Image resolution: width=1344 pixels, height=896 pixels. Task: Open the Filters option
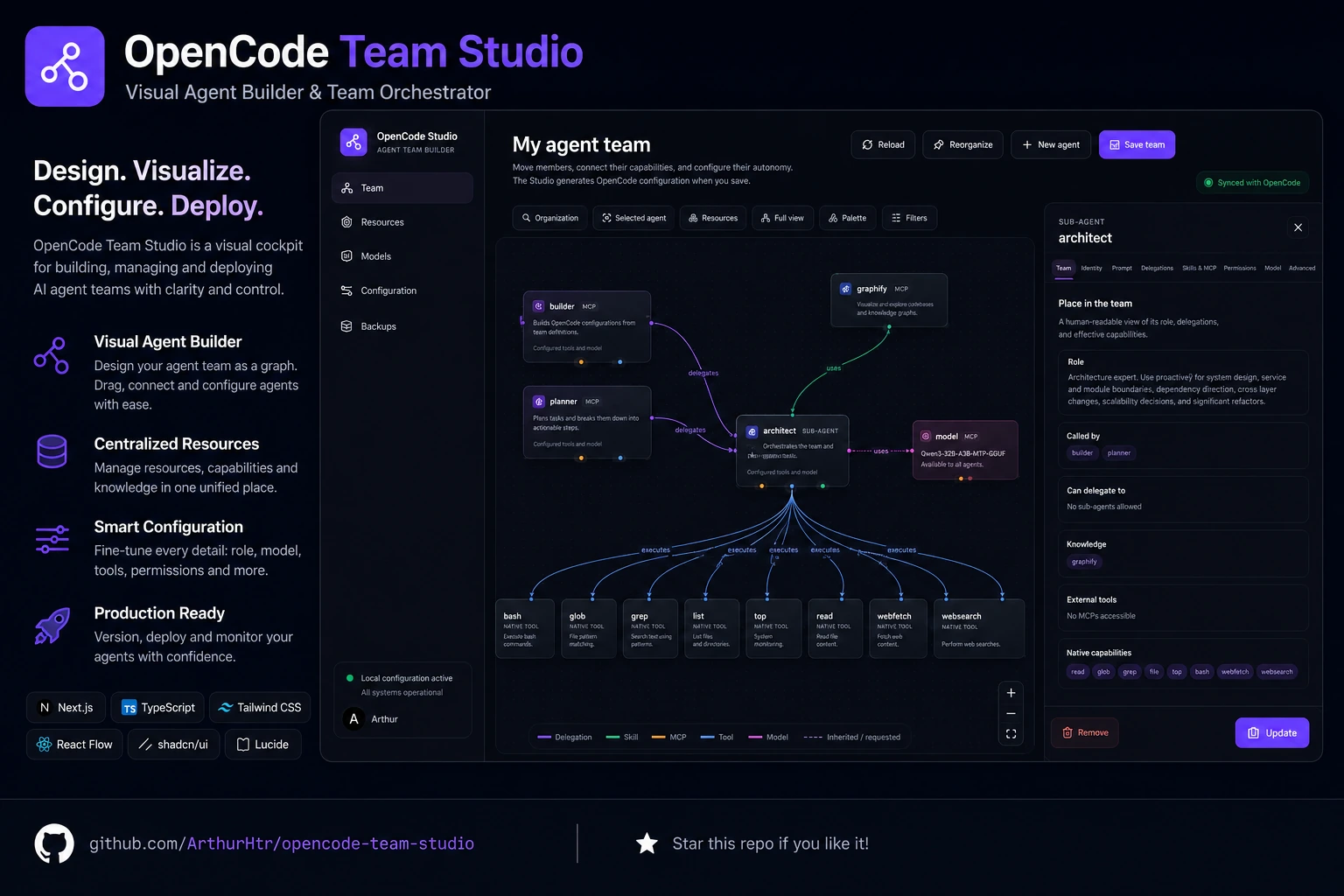(909, 218)
